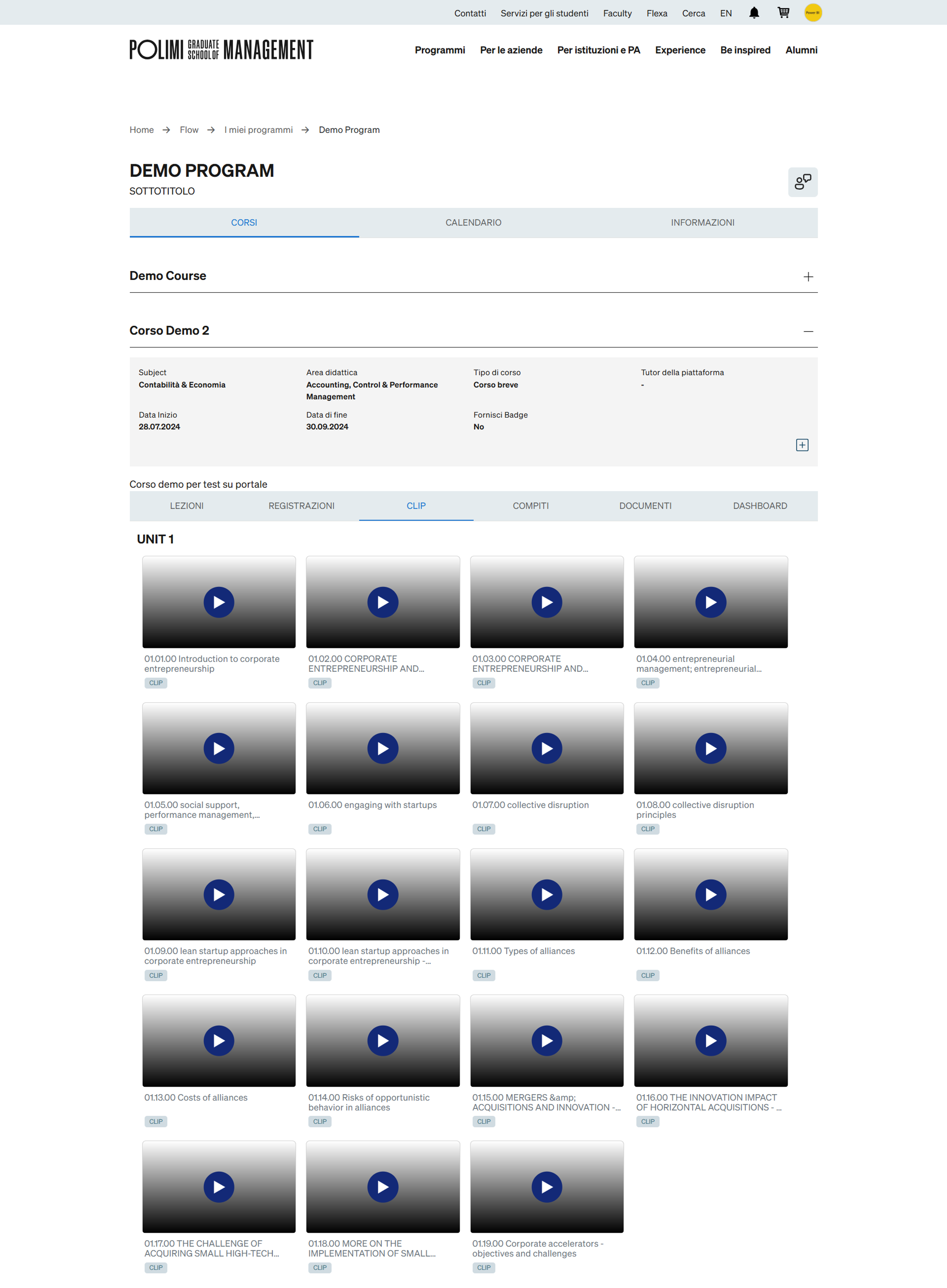Screen dimensions: 947x1288
Task: Play the 01.06.00 engaging with startups video
Action: [383, 748]
